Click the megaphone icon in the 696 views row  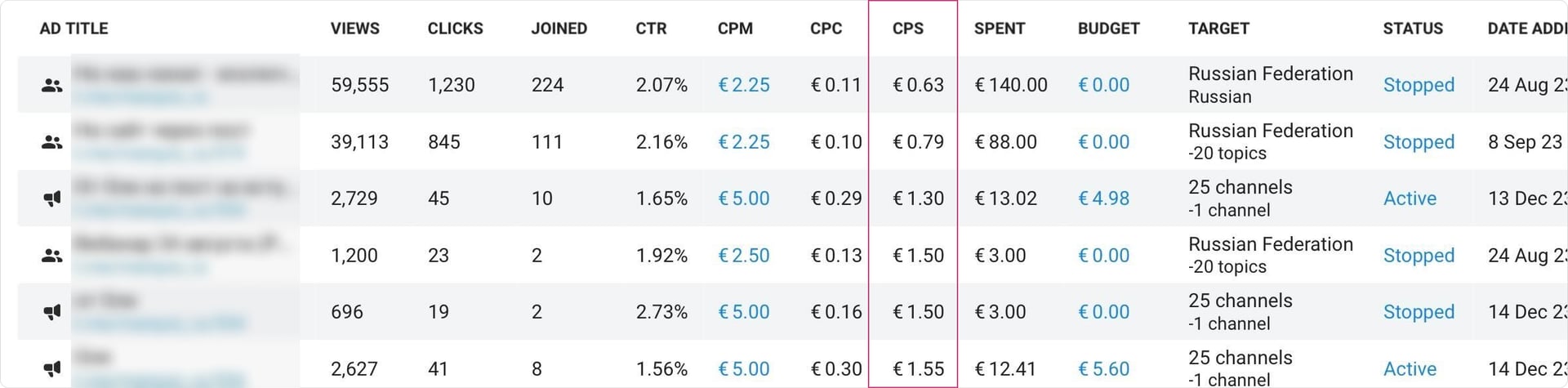point(52,312)
